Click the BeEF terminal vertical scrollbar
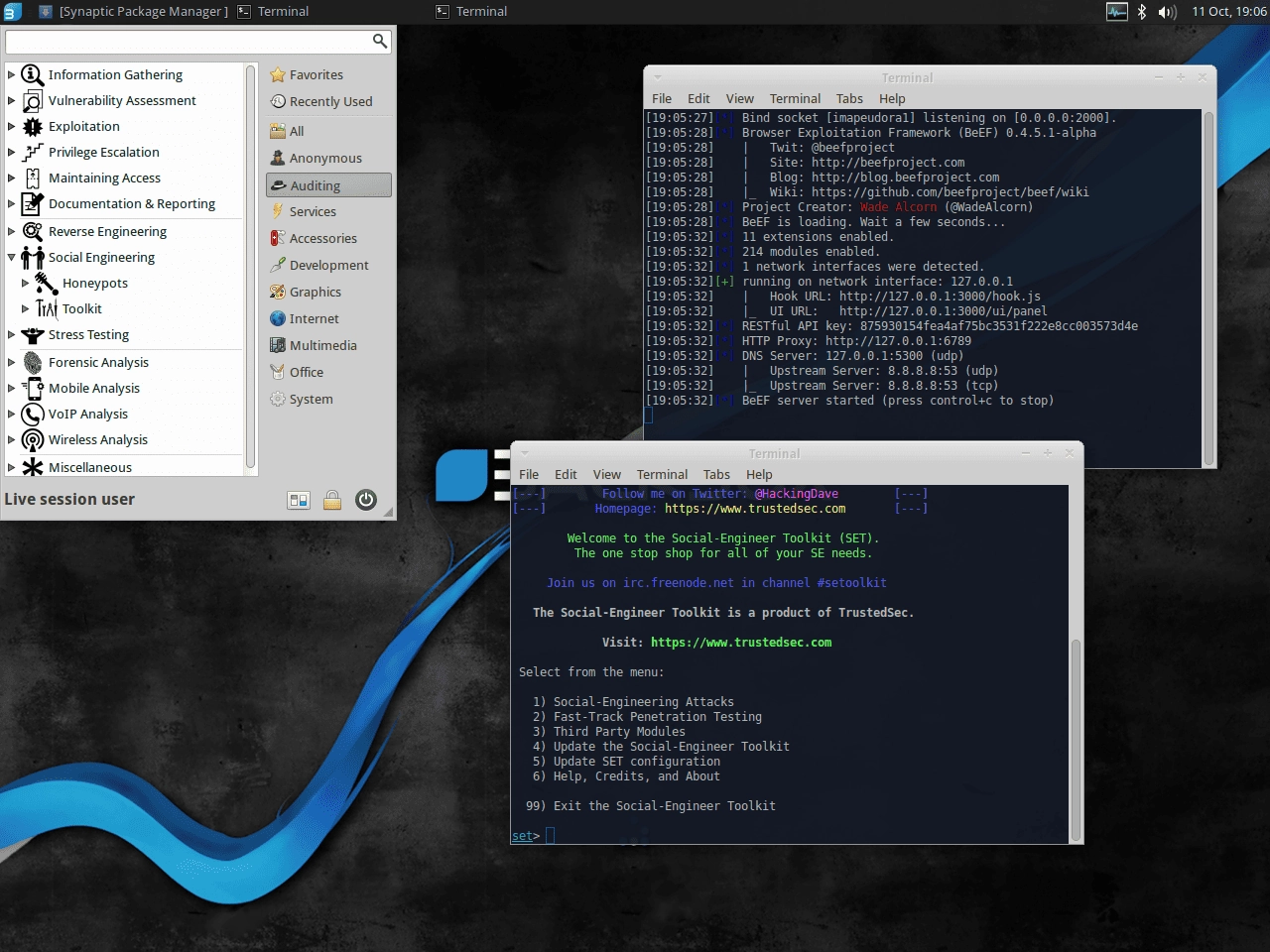Viewport: 1270px width, 952px height. click(x=1208, y=288)
